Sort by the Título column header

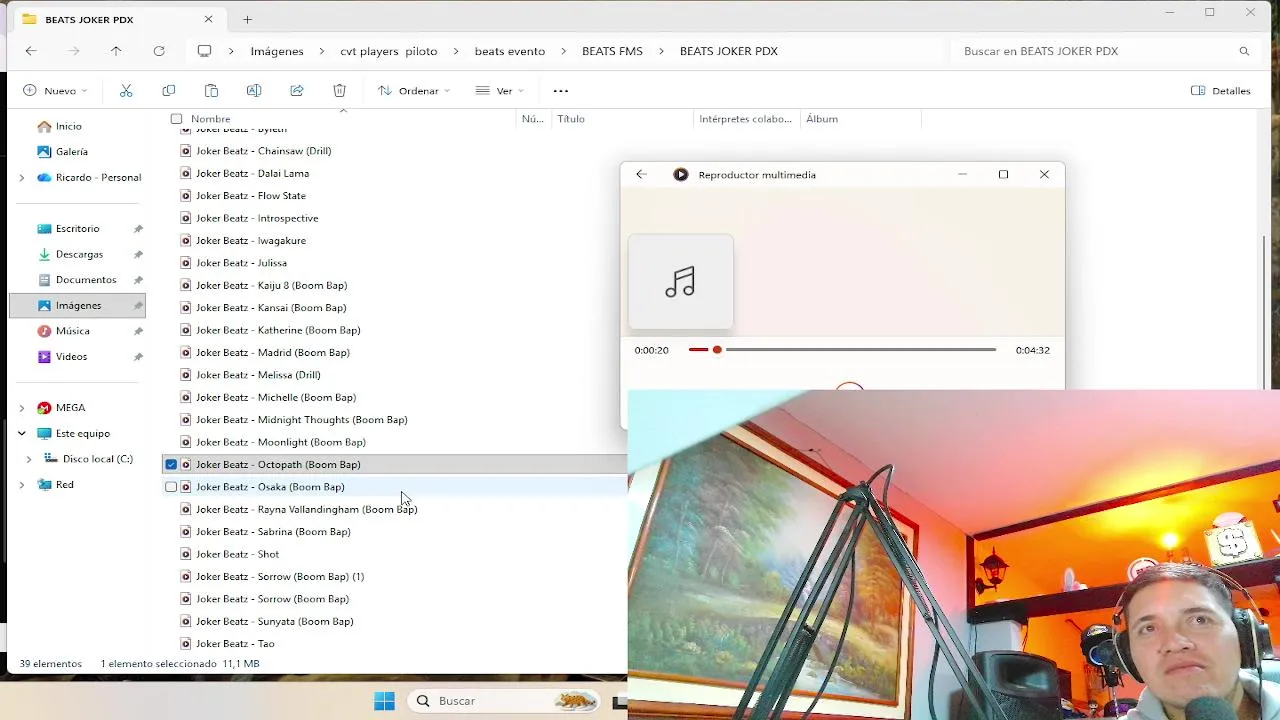click(571, 119)
